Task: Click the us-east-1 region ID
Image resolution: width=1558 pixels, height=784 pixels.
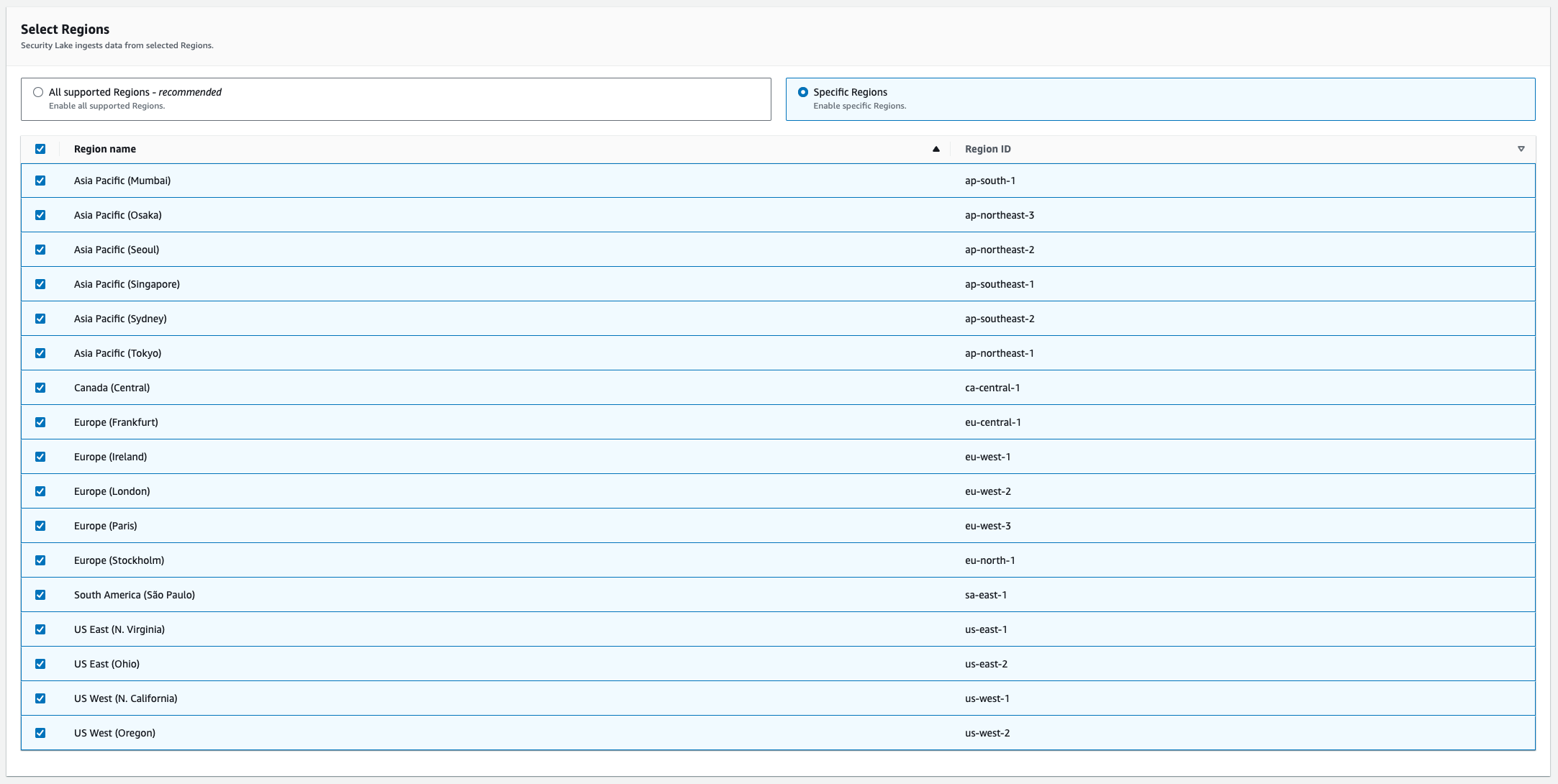Action: click(986, 629)
